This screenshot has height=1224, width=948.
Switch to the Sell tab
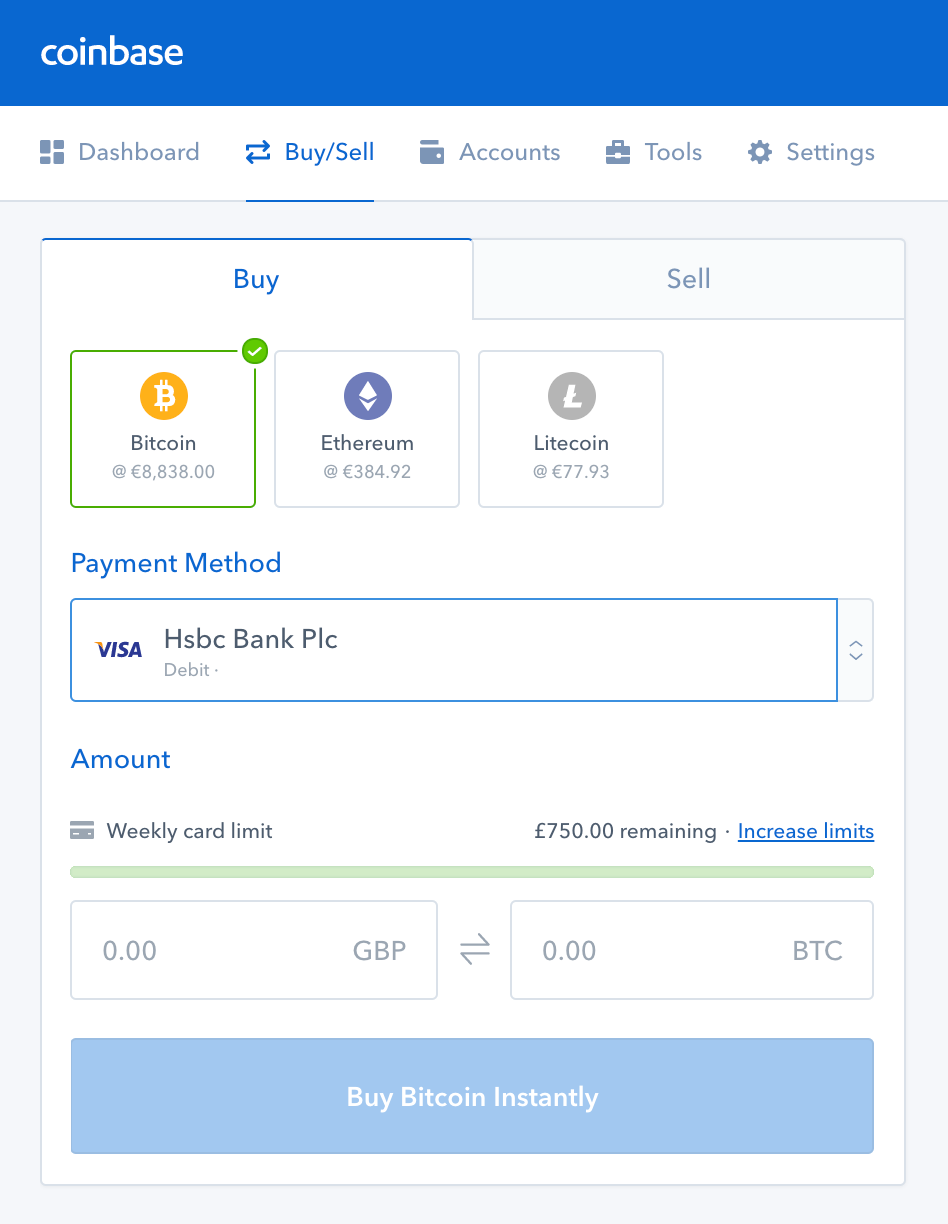click(x=688, y=279)
